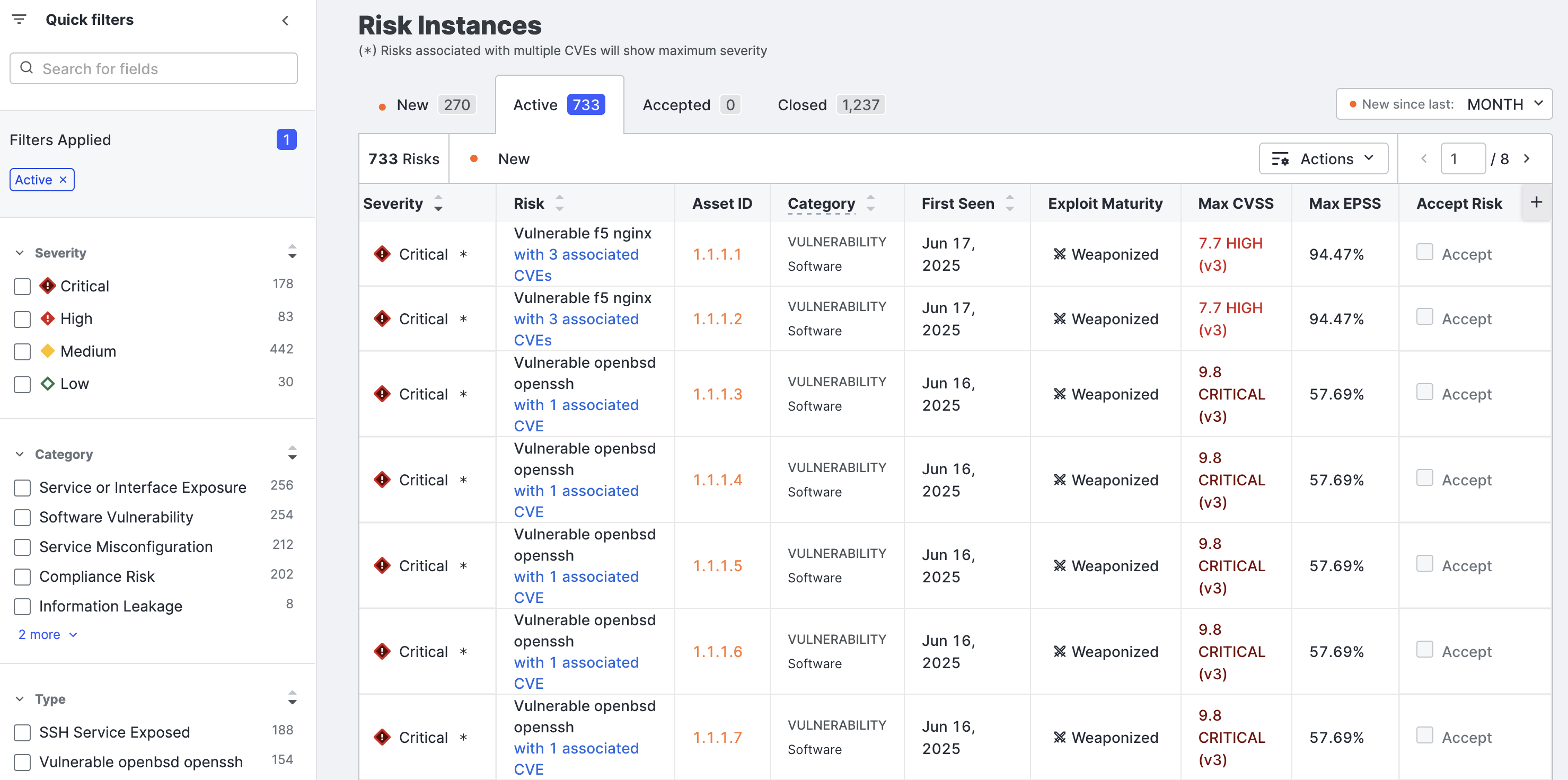Open asset ID 1.1.1.5 link
The height and width of the screenshot is (780, 1568).
tap(718, 566)
